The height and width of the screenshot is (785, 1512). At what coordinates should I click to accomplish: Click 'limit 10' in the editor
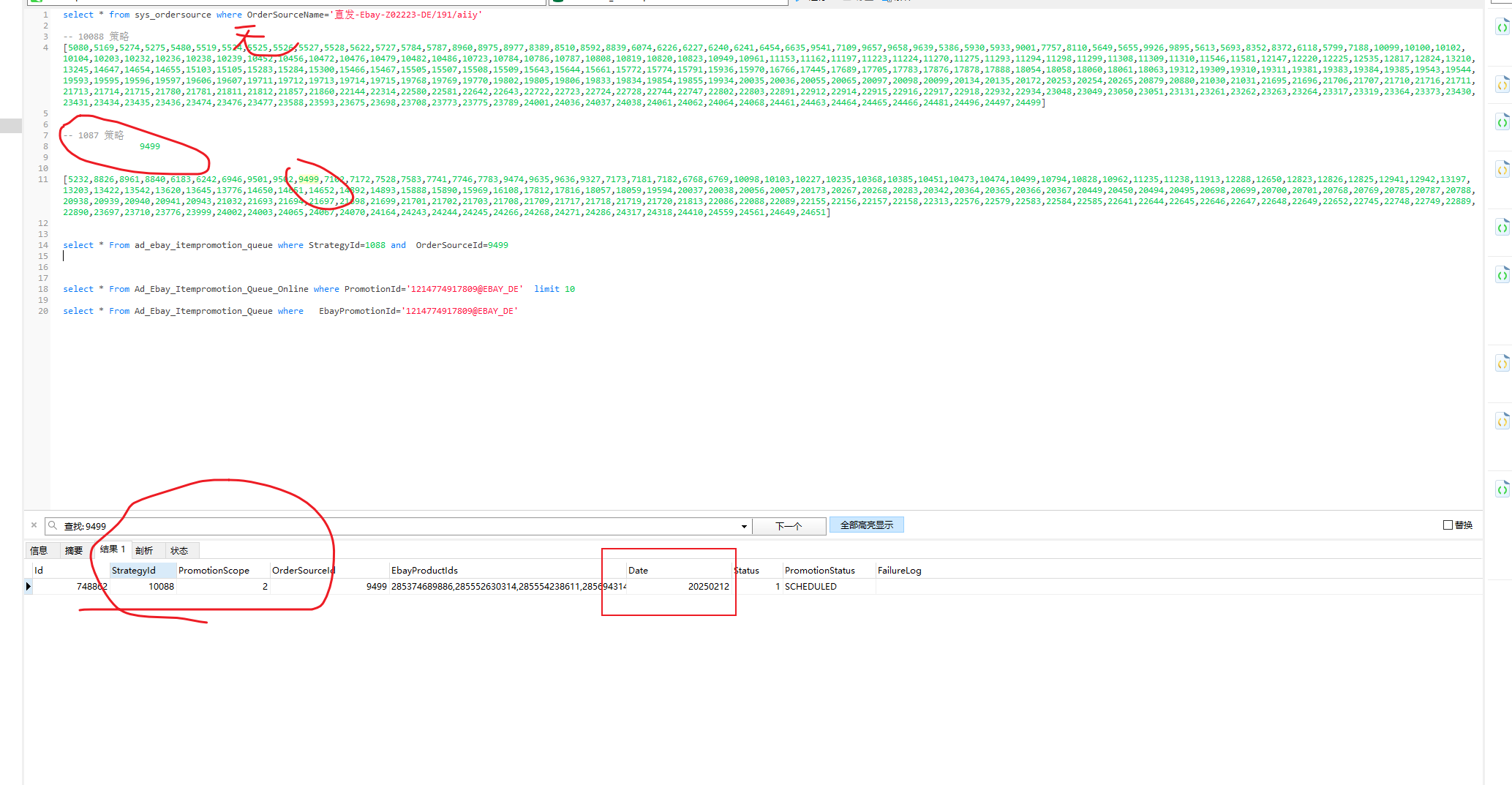(x=554, y=289)
